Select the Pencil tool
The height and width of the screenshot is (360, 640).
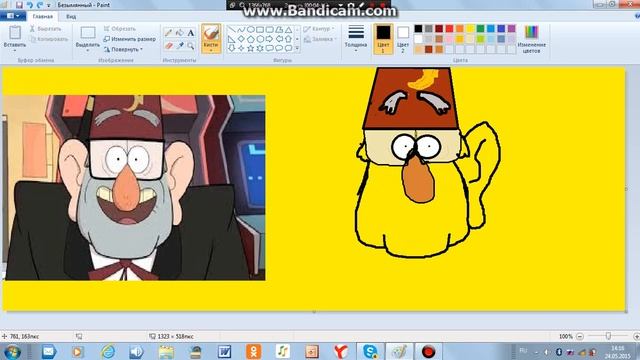pos(168,33)
